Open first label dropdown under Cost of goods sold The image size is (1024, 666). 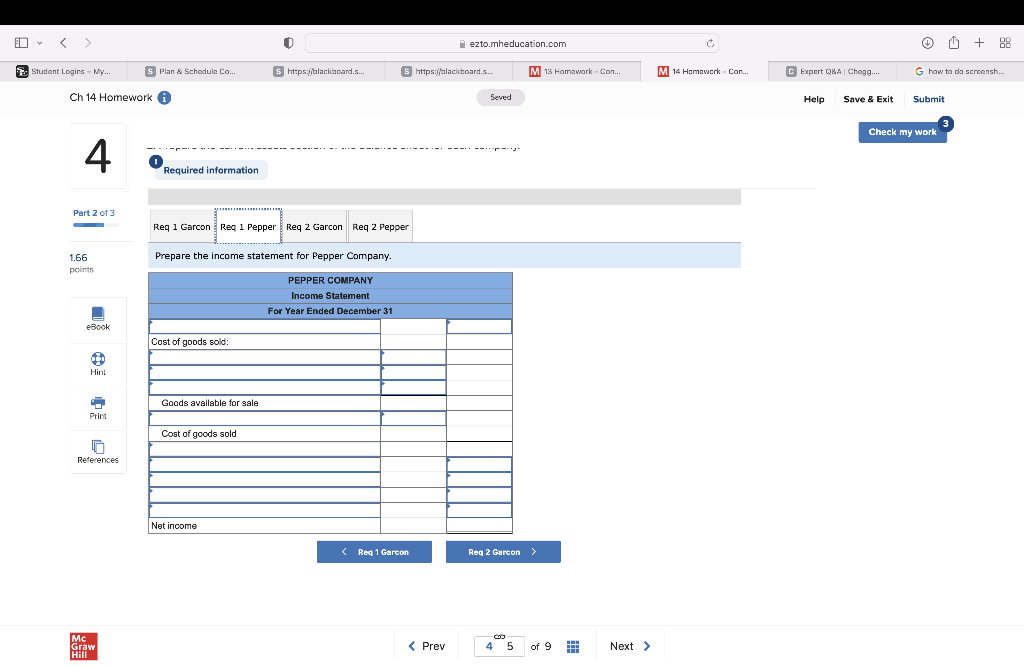[264, 357]
